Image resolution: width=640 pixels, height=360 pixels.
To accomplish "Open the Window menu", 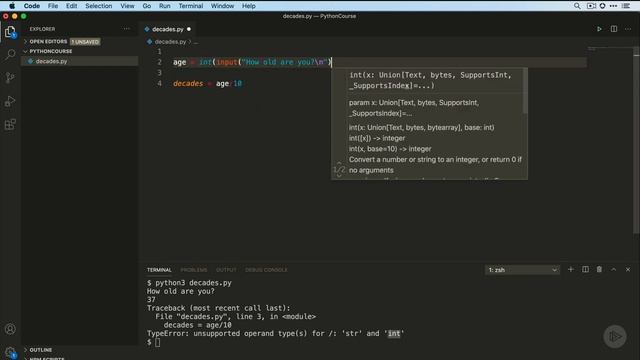I will point(222,6).
